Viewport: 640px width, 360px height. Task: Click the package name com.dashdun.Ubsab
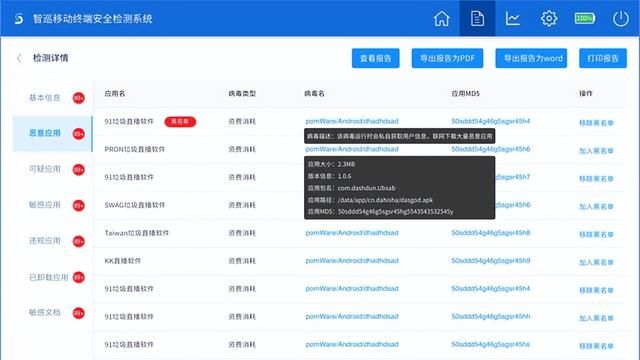pyautogui.click(x=367, y=188)
